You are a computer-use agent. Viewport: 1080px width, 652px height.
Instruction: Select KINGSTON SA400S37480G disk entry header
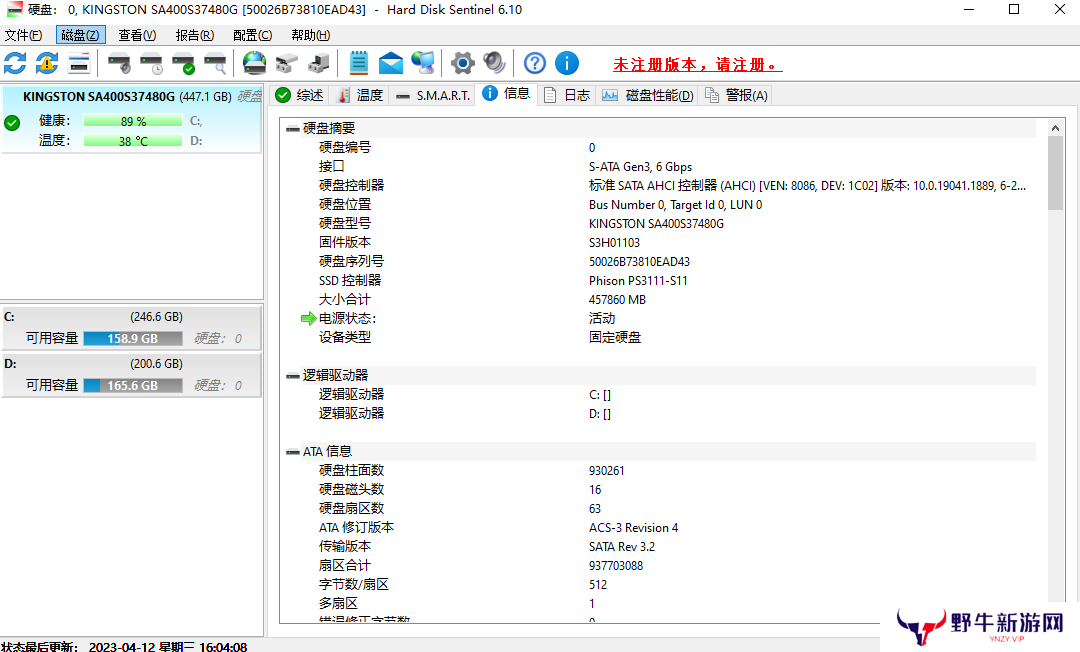132,96
